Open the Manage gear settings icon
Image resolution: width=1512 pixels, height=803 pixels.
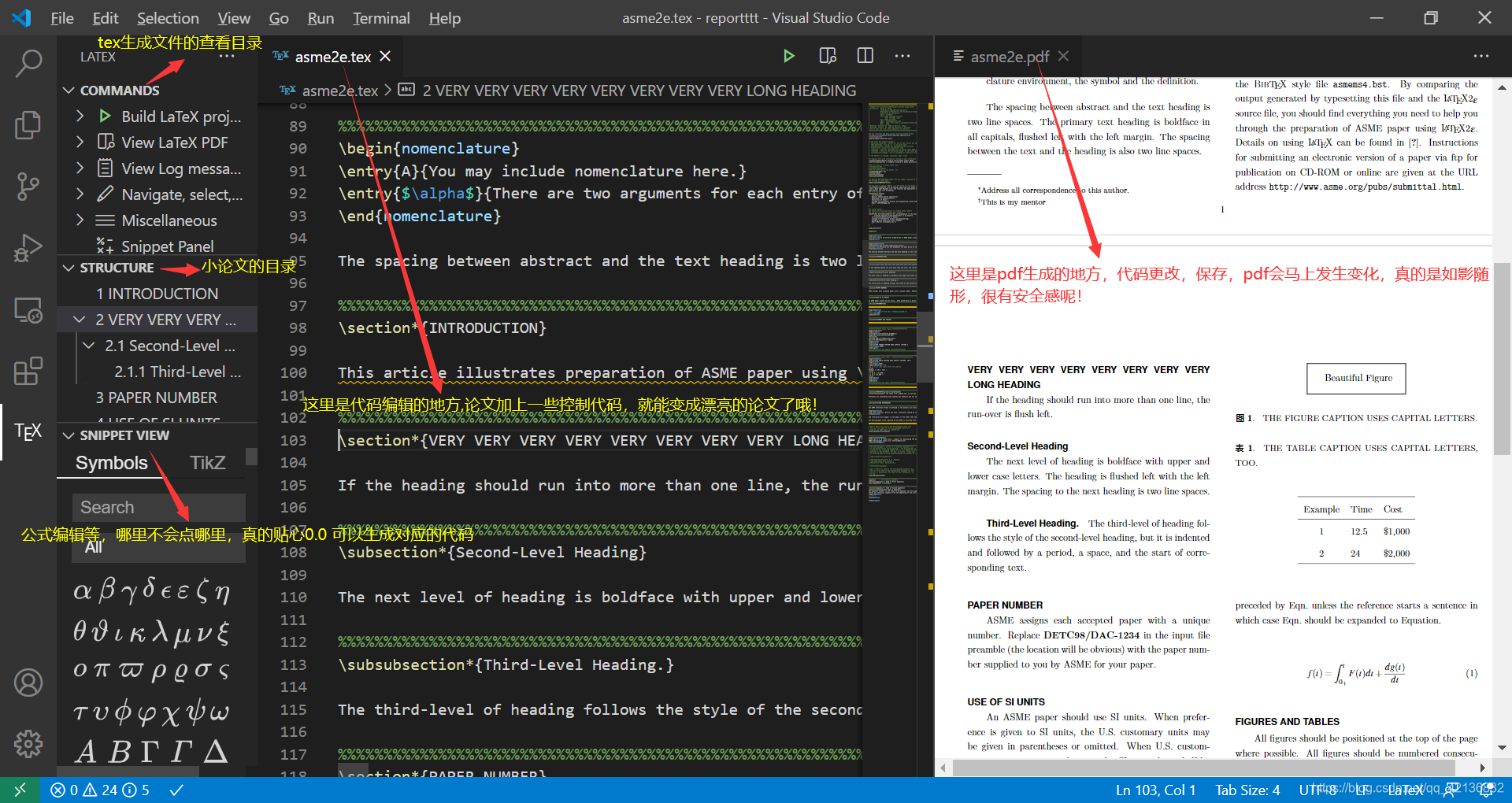[28, 743]
